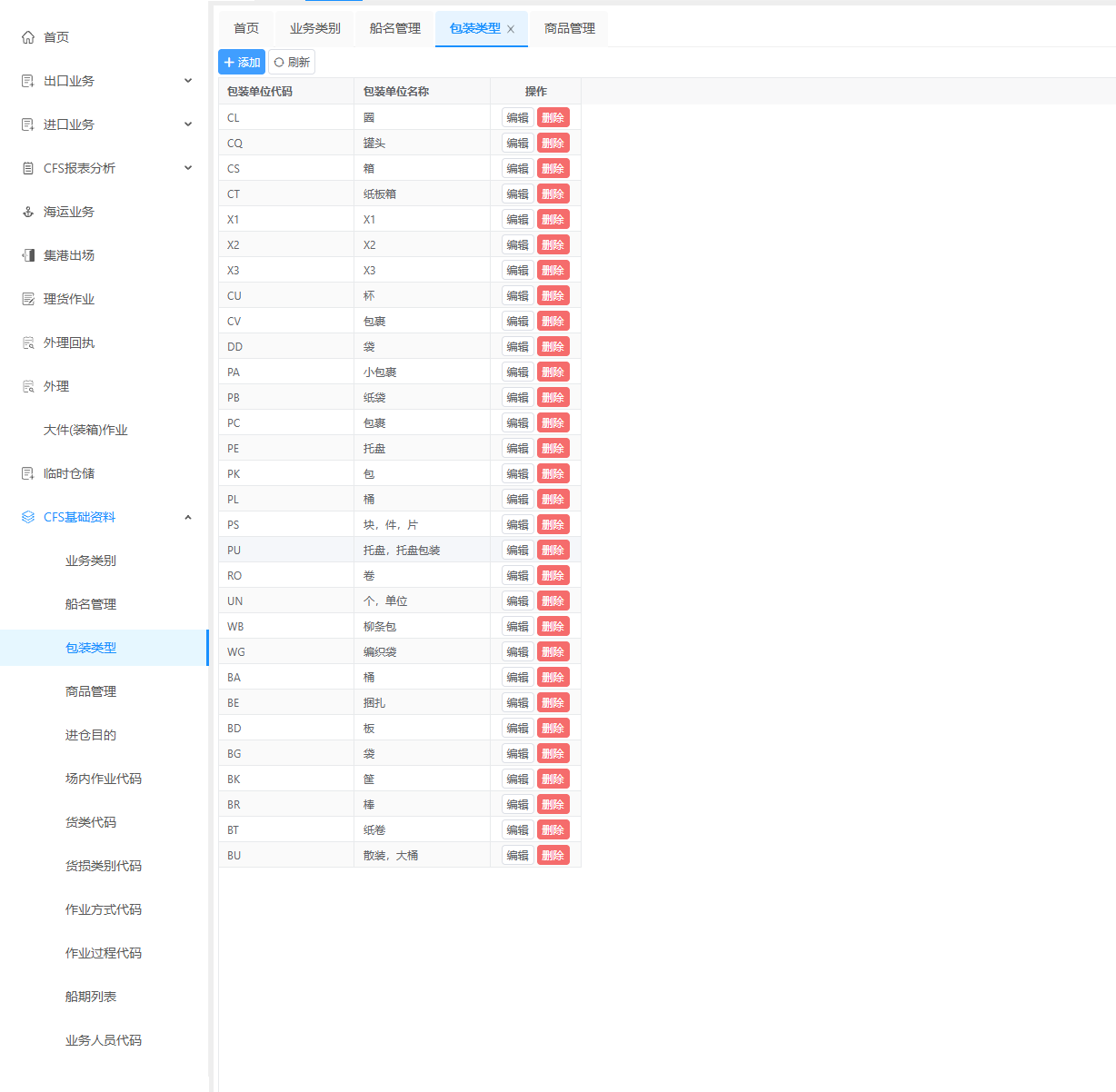Click the 出口业务 document icon in sidebar
The height and width of the screenshot is (1092, 1116).
point(28,81)
